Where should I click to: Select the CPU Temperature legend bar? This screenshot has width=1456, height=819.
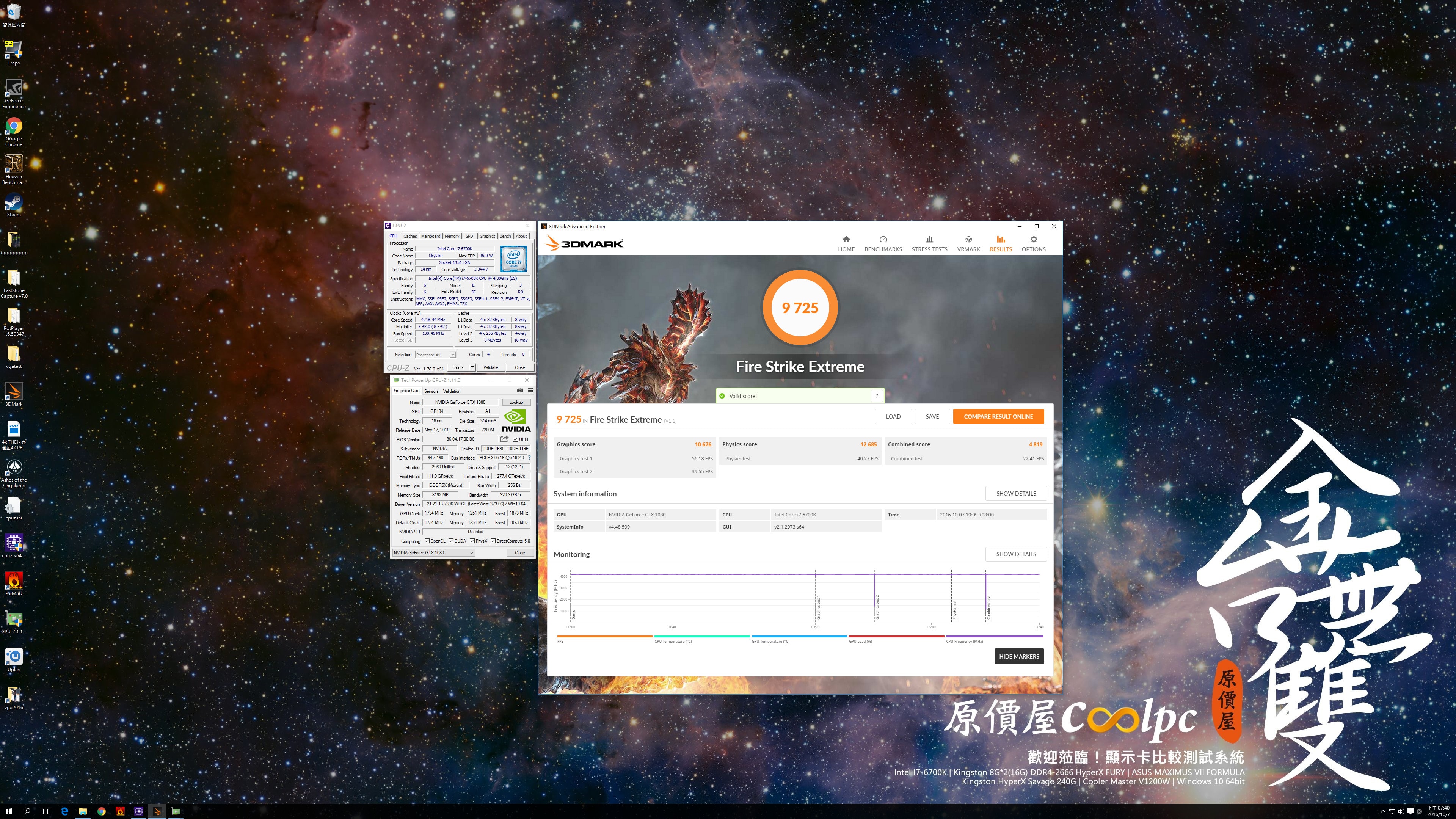coord(701,637)
